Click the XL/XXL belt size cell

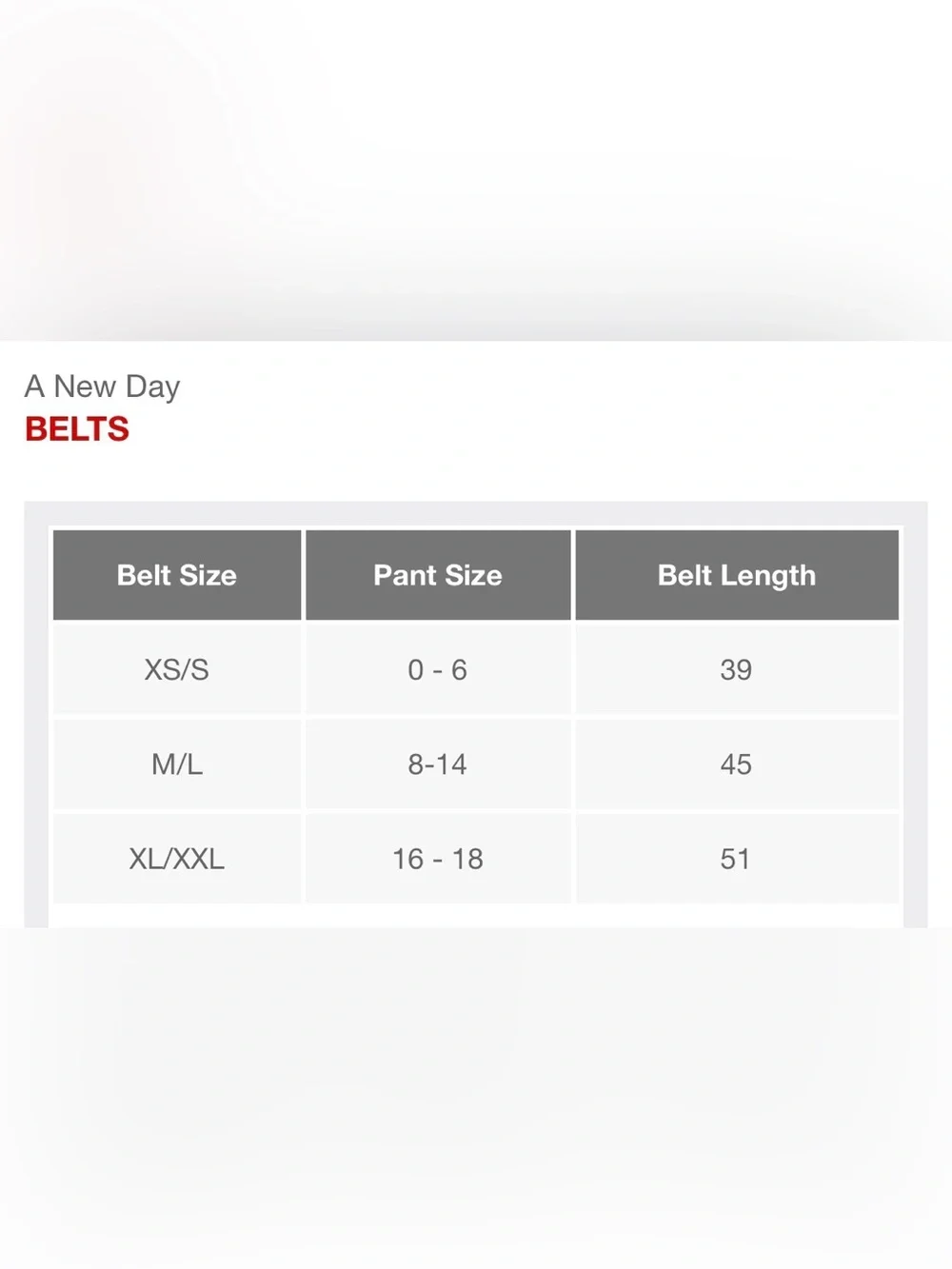tap(177, 859)
